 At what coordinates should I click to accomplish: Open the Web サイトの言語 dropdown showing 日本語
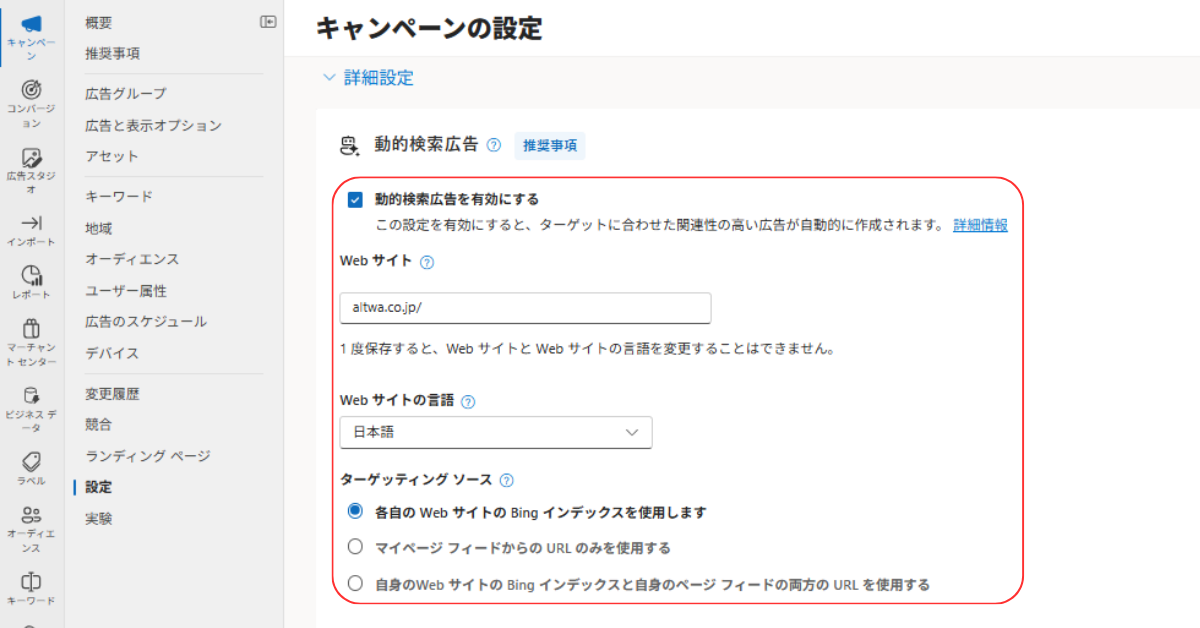(x=496, y=432)
